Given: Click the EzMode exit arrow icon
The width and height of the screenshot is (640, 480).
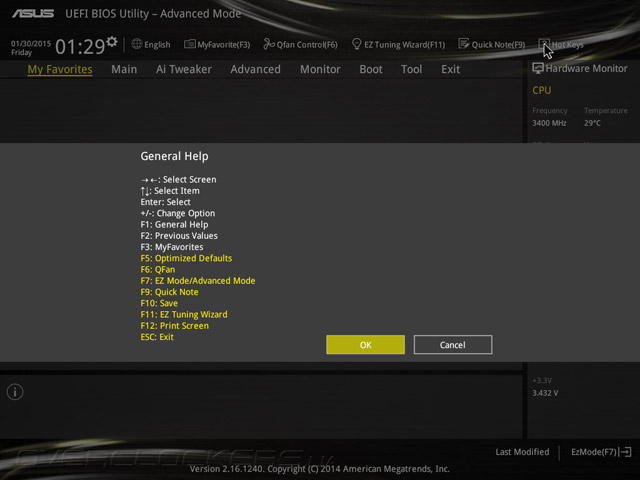Looking at the screenshot, I should tap(625, 452).
